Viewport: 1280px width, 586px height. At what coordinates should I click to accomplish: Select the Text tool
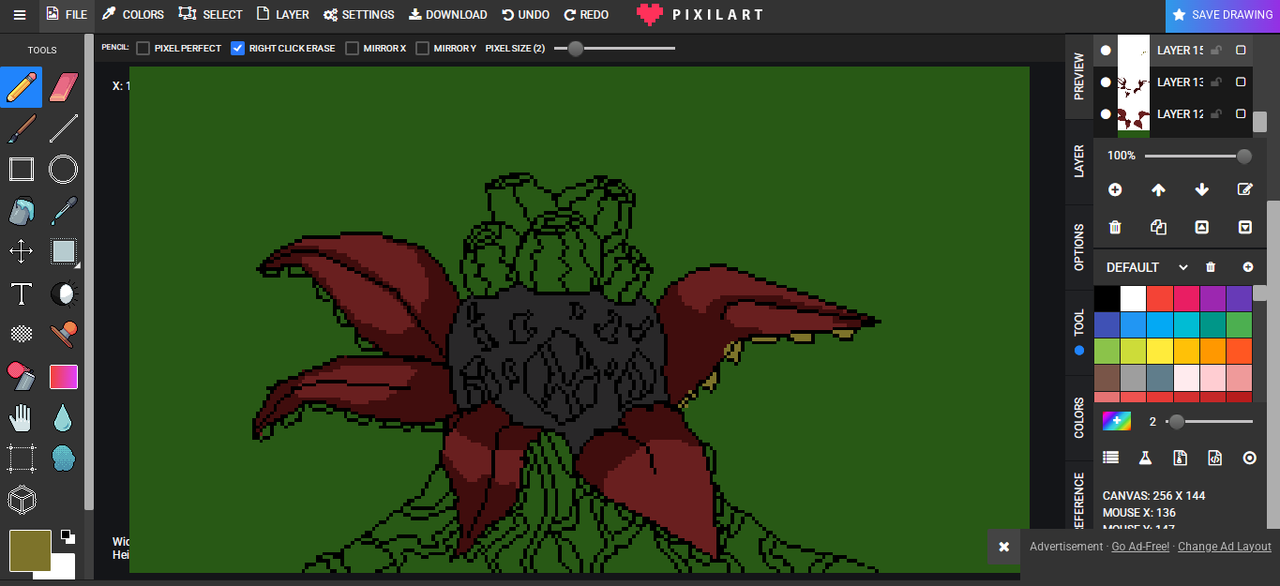click(21, 294)
